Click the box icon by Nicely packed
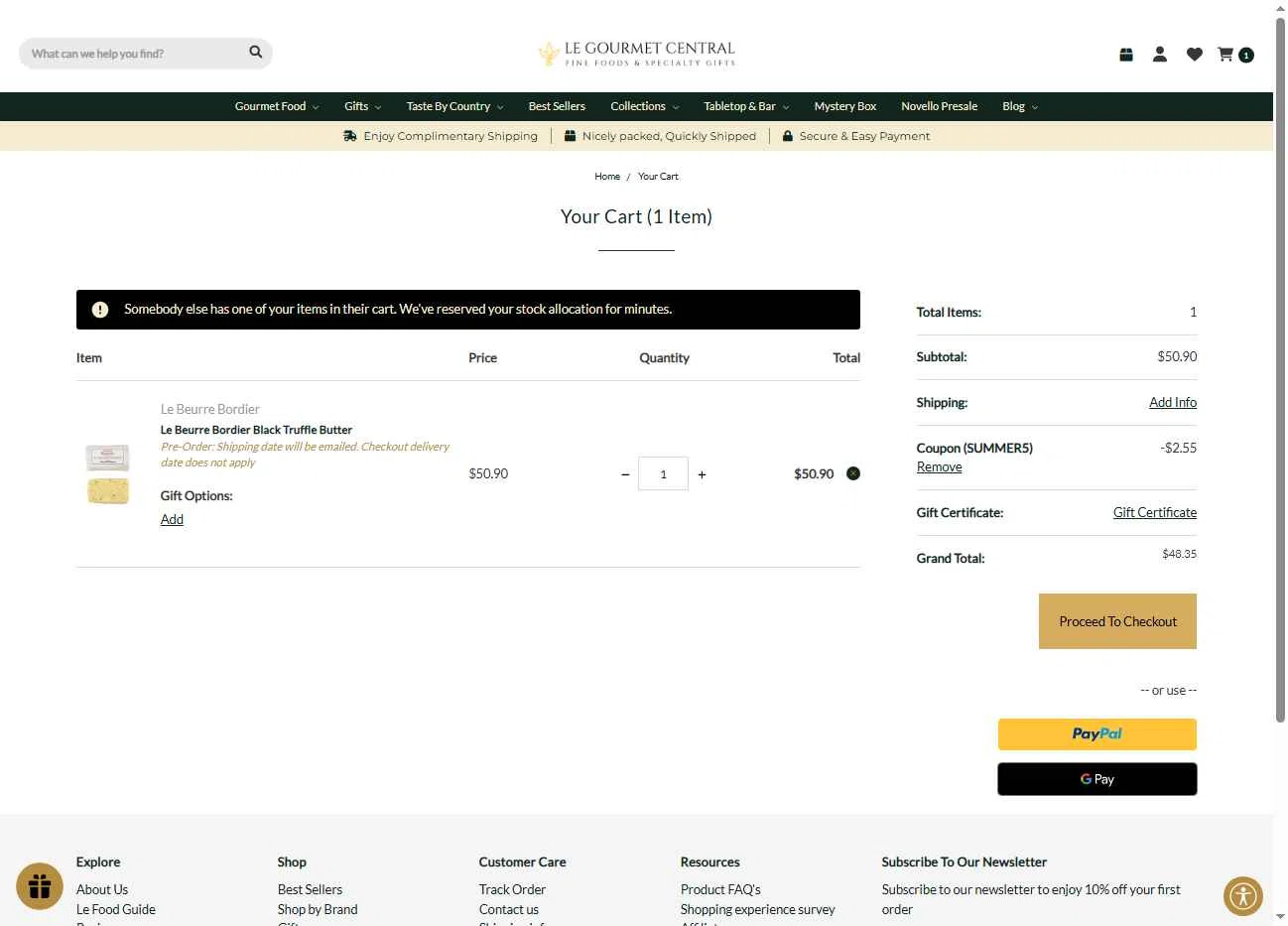Image resolution: width=1288 pixels, height=926 pixels. pyautogui.click(x=570, y=136)
